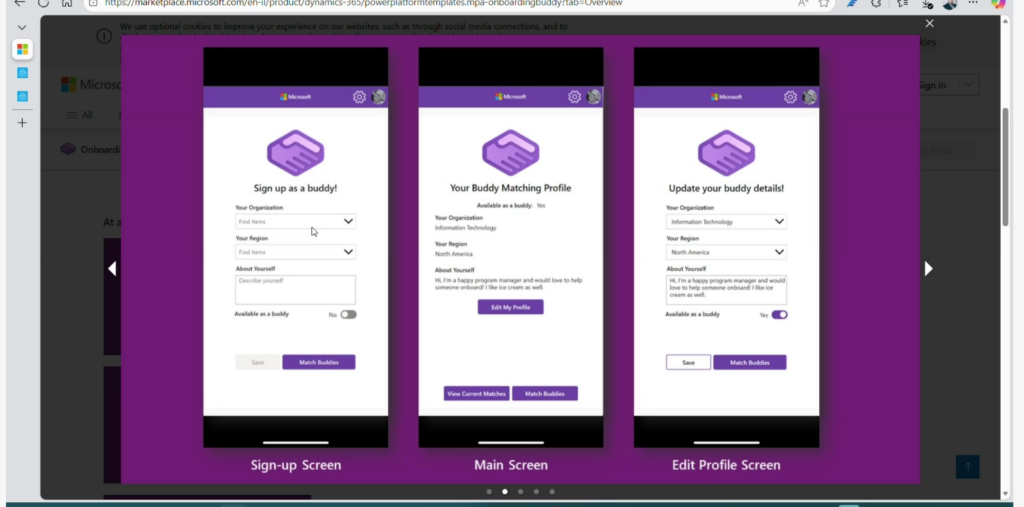Image resolution: width=1024 pixels, height=507 pixels.
Task: Select the third gallery pagination dot
Action: tap(520, 491)
